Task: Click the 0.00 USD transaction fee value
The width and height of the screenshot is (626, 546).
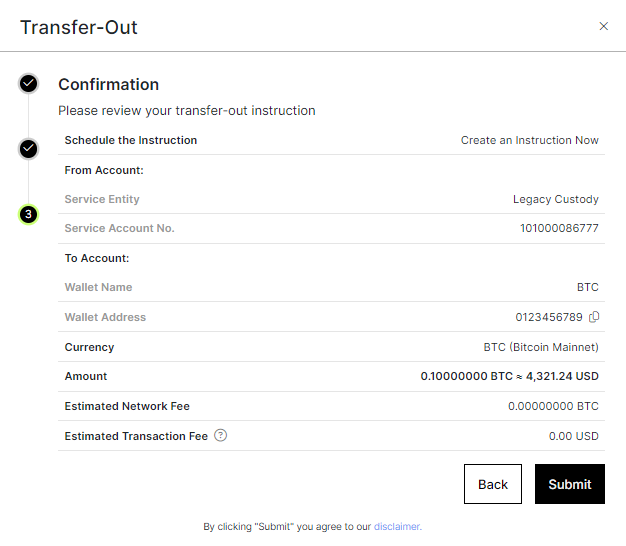Action: [x=573, y=436]
